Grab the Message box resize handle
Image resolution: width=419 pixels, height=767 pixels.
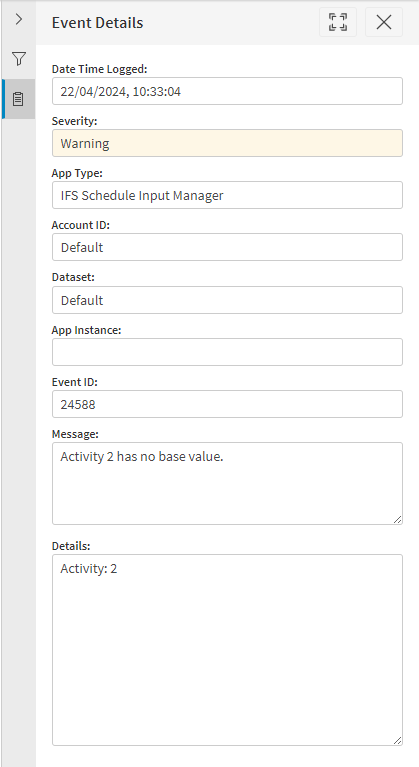397,519
